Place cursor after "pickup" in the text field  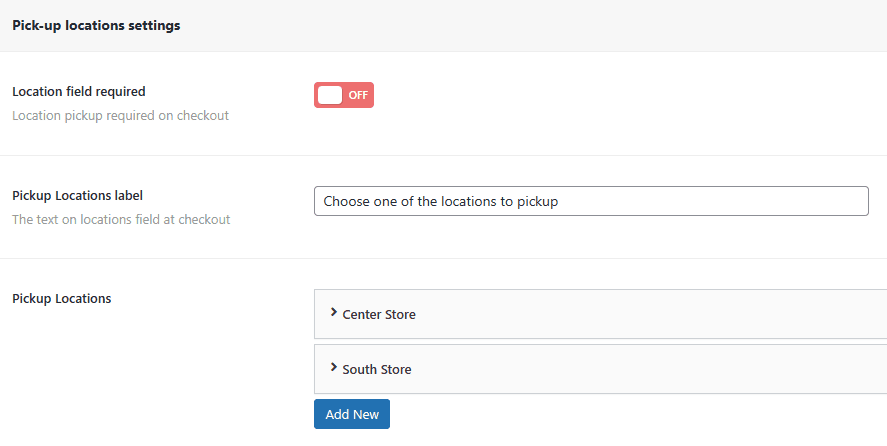pyautogui.click(x=559, y=201)
